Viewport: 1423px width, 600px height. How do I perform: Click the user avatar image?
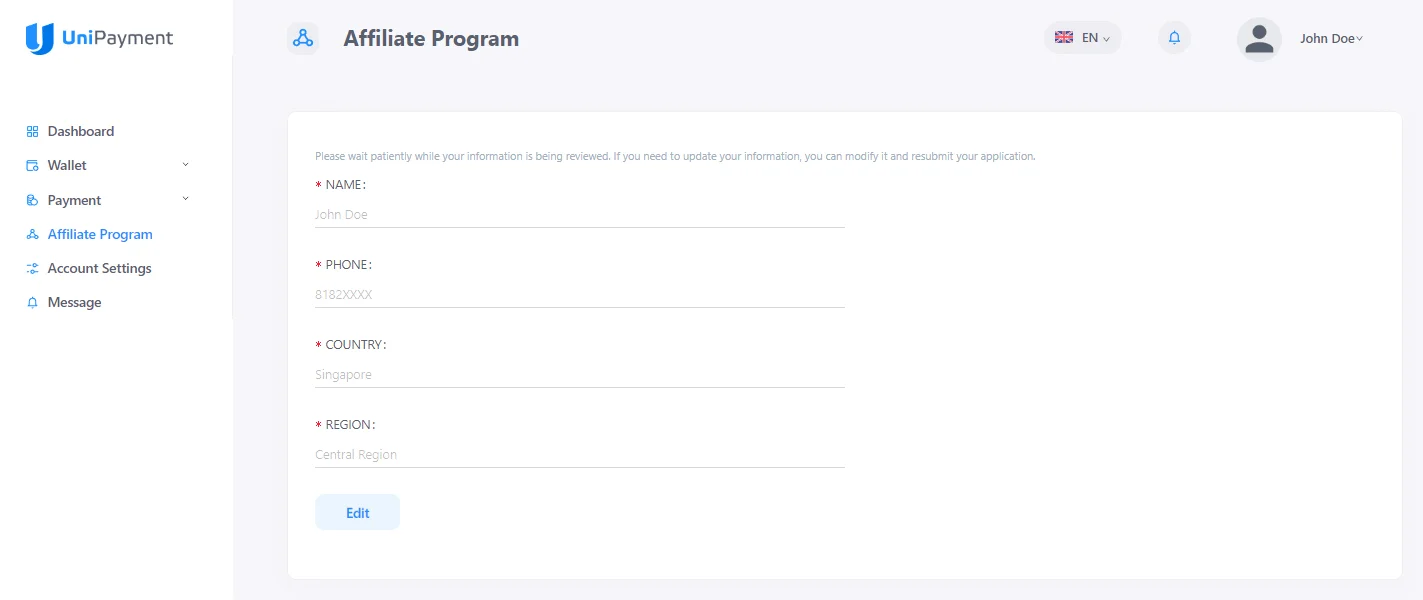click(1259, 38)
